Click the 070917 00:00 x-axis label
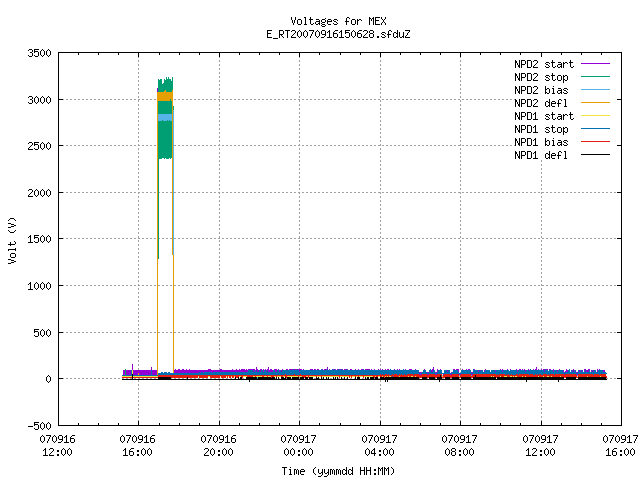 tap(298, 446)
